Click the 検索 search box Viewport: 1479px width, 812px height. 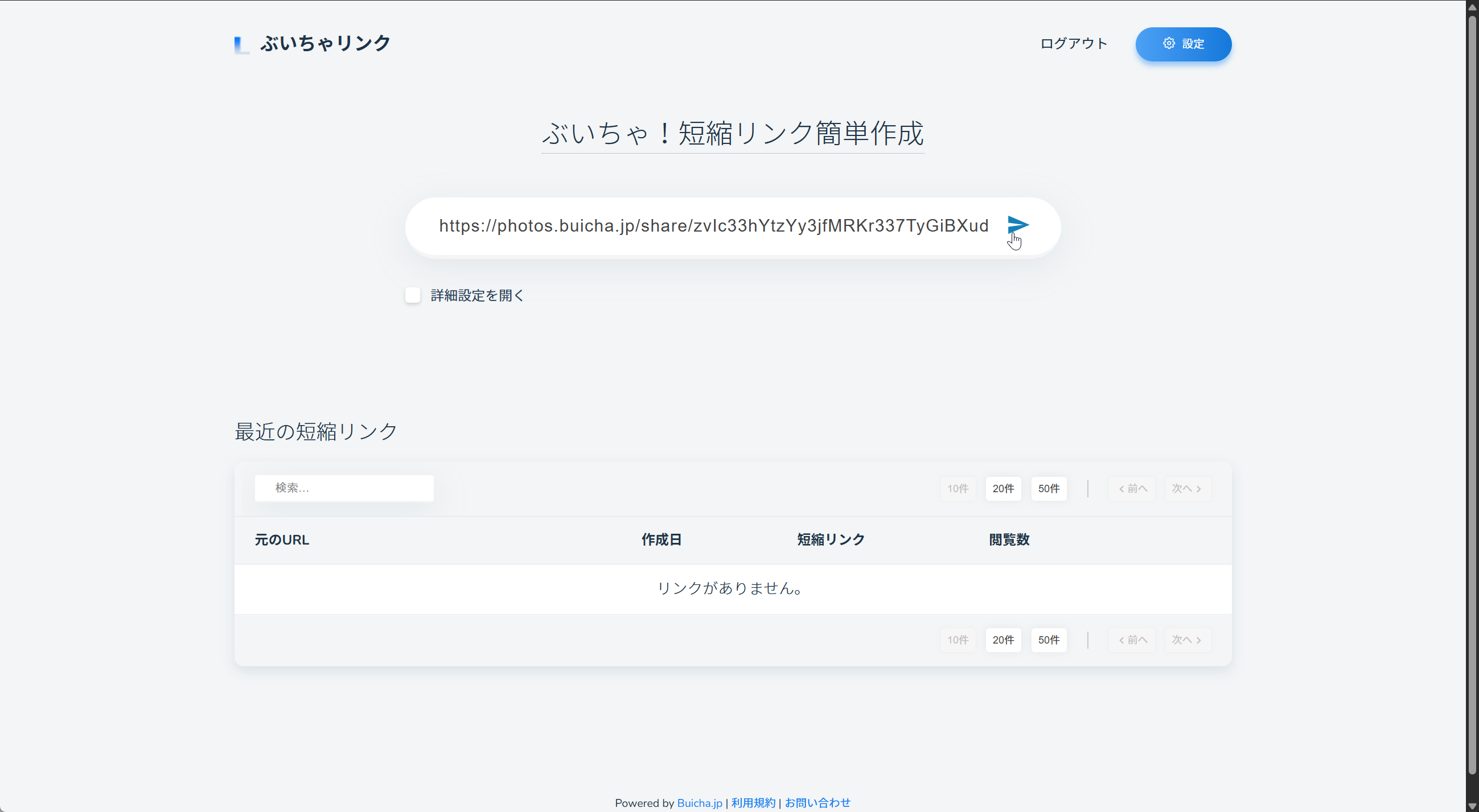[x=344, y=488]
